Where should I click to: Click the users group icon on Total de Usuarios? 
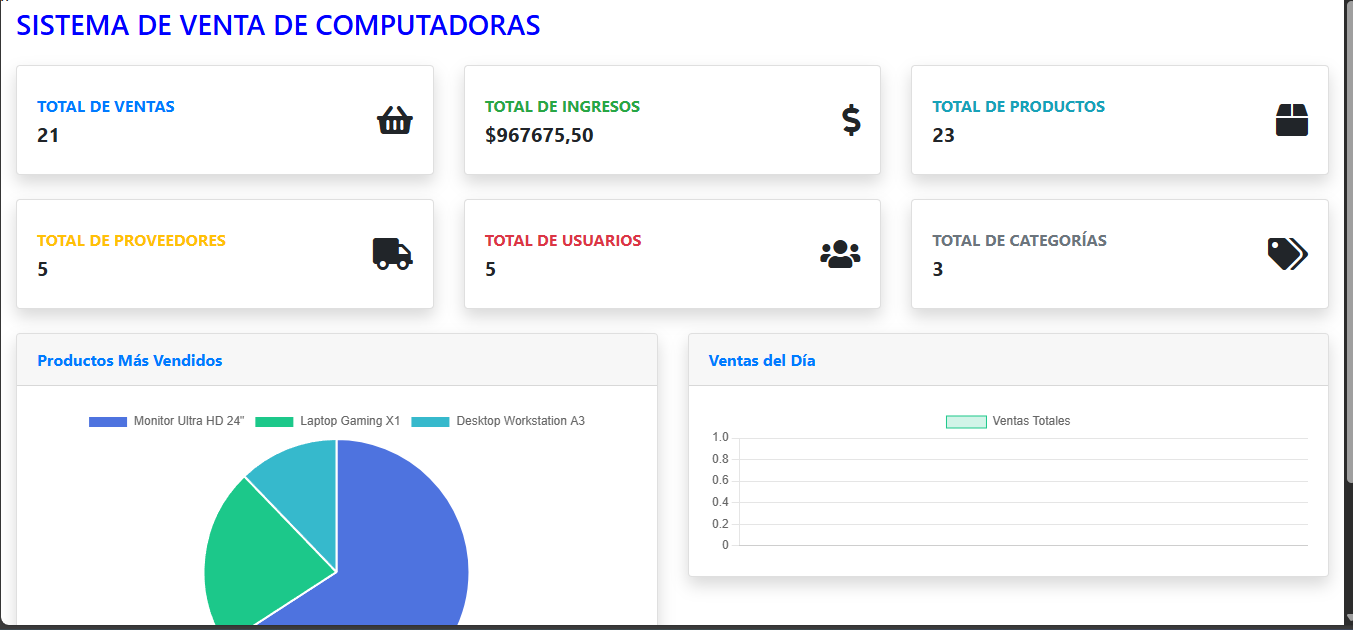[x=841, y=254]
